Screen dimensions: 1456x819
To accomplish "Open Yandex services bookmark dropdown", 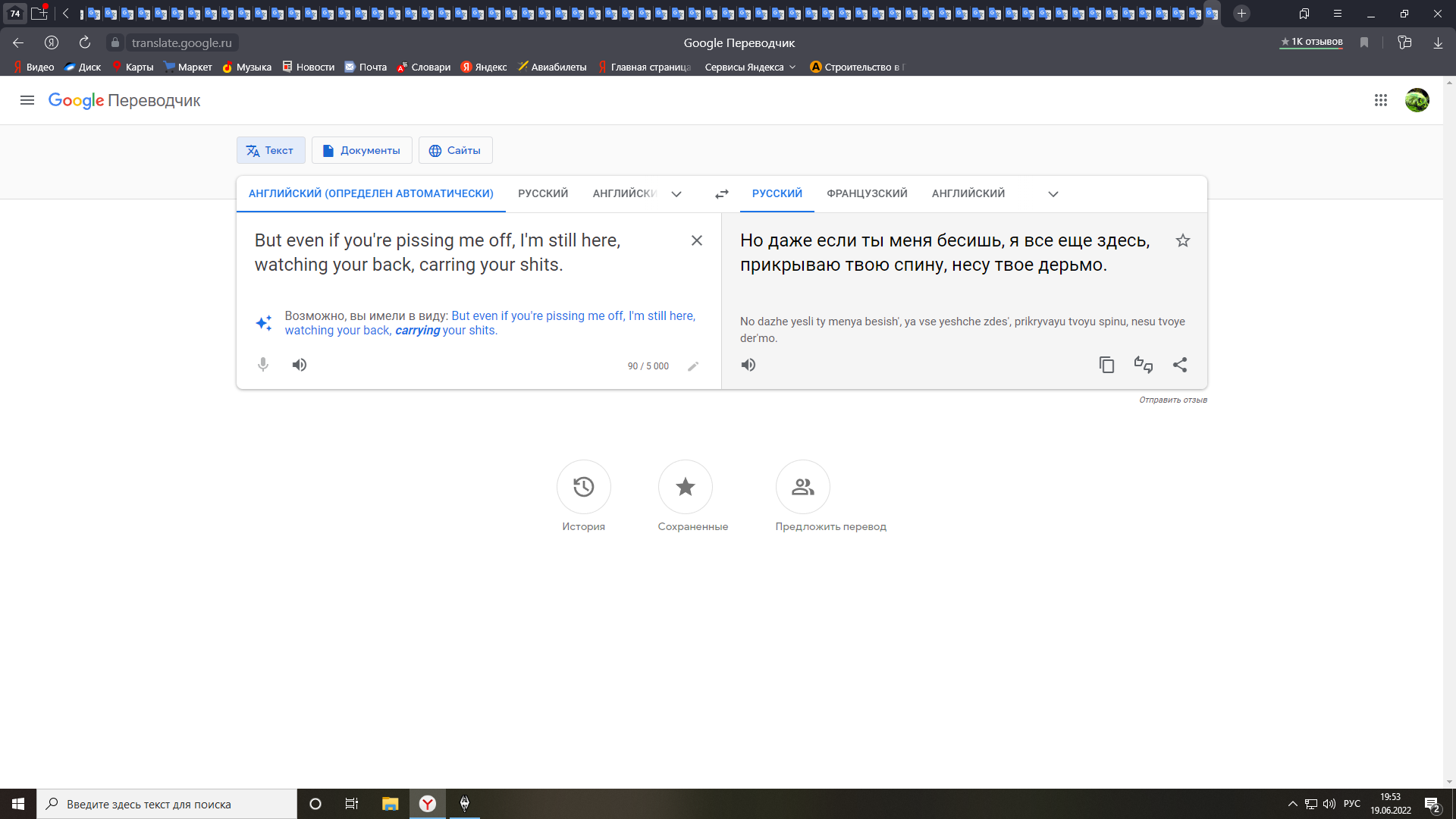I will pyautogui.click(x=750, y=67).
